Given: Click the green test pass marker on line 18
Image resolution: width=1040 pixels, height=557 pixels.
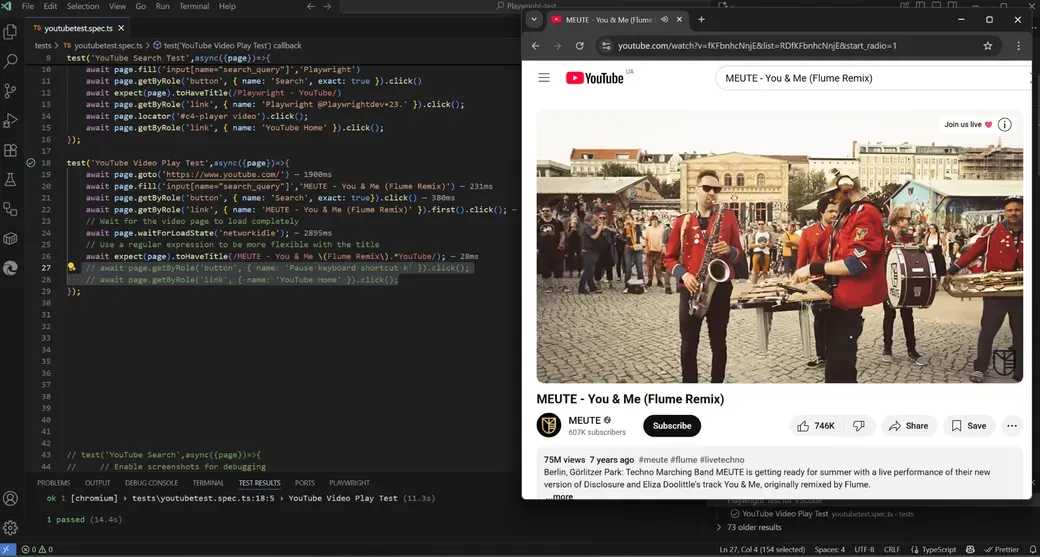Looking at the screenshot, I should click(x=31, y=162).
